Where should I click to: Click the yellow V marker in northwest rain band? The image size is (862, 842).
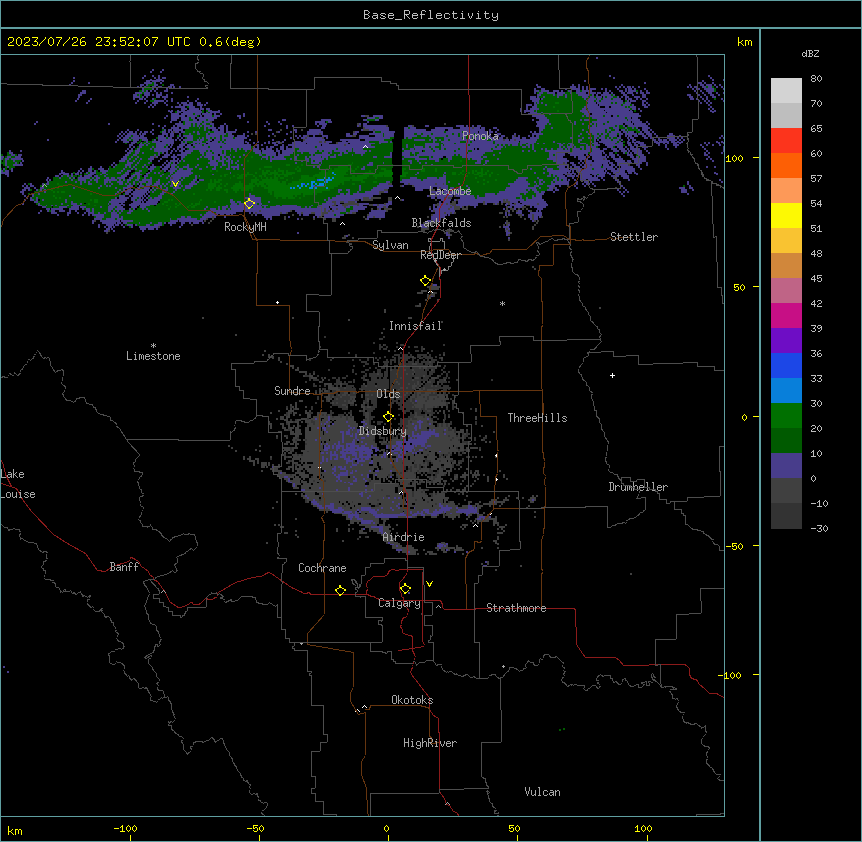175,184
